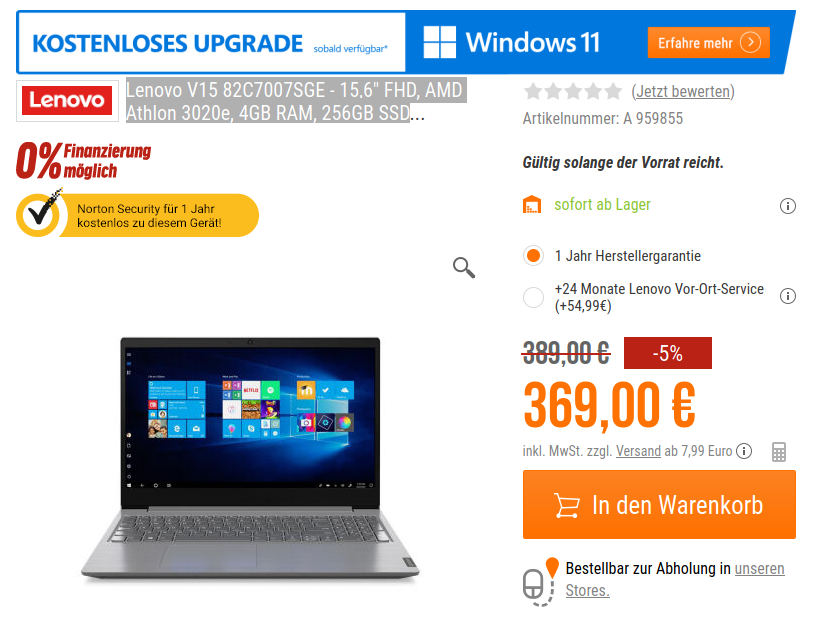Click Erfahre mehr on Windows 11 banner
The width and height of the screenshot is (830, 620).
click(x=708, y=42)
